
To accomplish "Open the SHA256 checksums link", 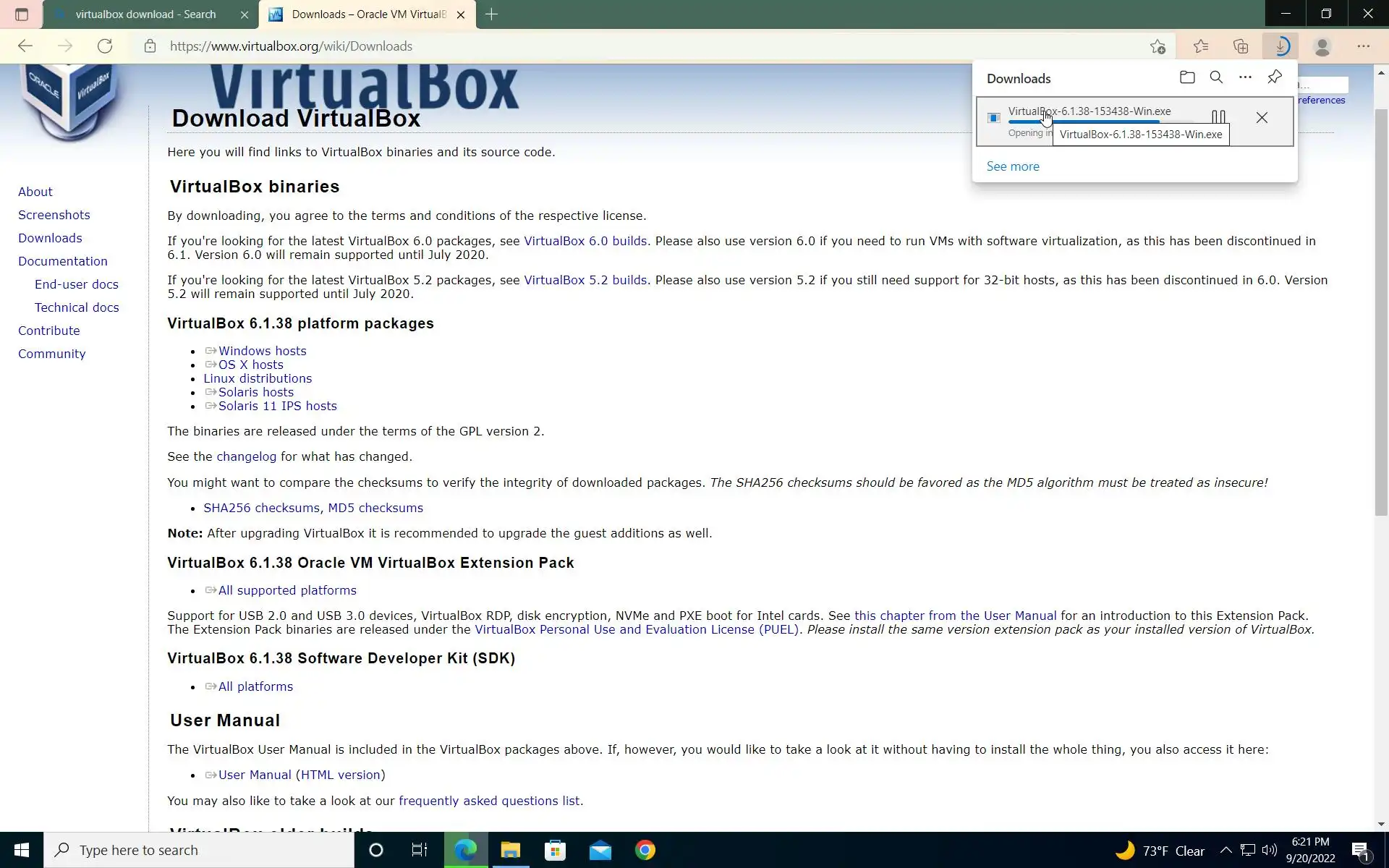I will pyautogui.click(x=261, y=508).
